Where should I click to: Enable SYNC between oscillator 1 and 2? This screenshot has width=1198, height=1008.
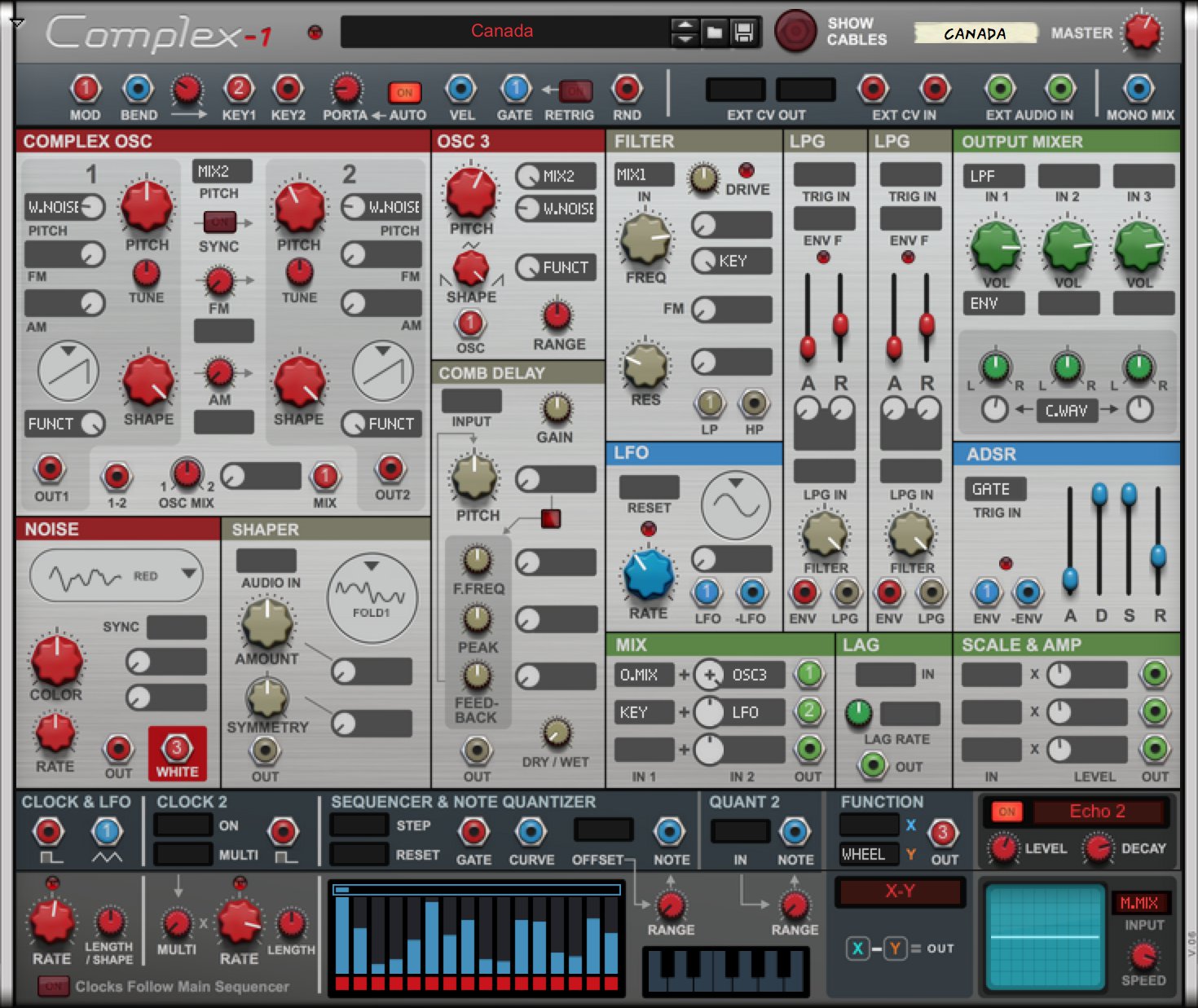coord(218,222)
